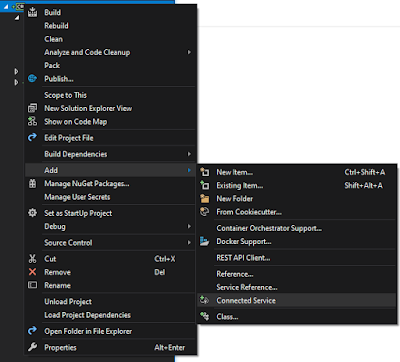This screenshot has width=400, height=362.
Task: Choose Container Orchestrator Support entry
Action: (269, 228)
